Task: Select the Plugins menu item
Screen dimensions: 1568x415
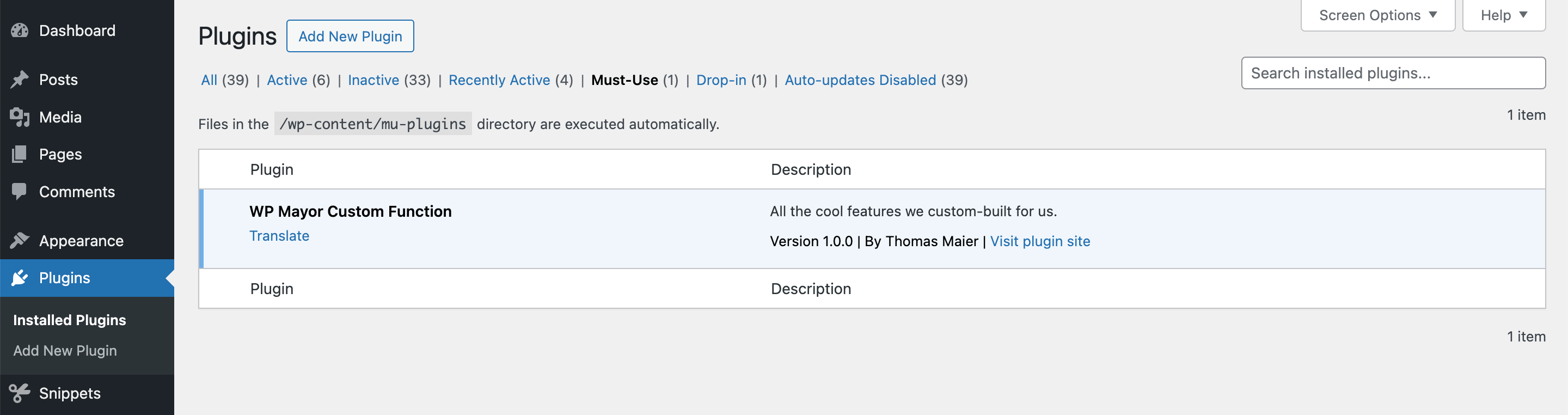Action: [x=87, y=278]
